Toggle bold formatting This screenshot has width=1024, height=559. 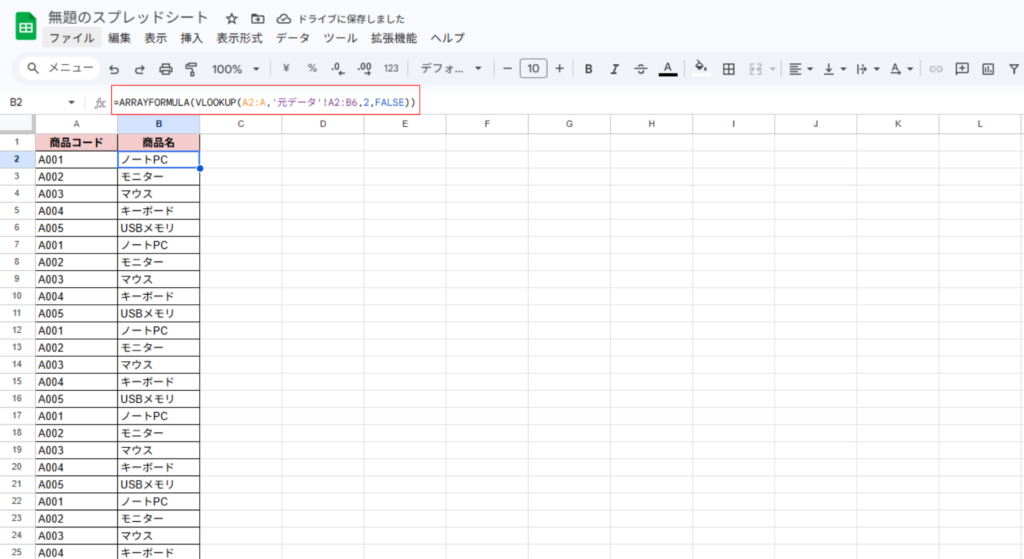[x=588, y=69]
